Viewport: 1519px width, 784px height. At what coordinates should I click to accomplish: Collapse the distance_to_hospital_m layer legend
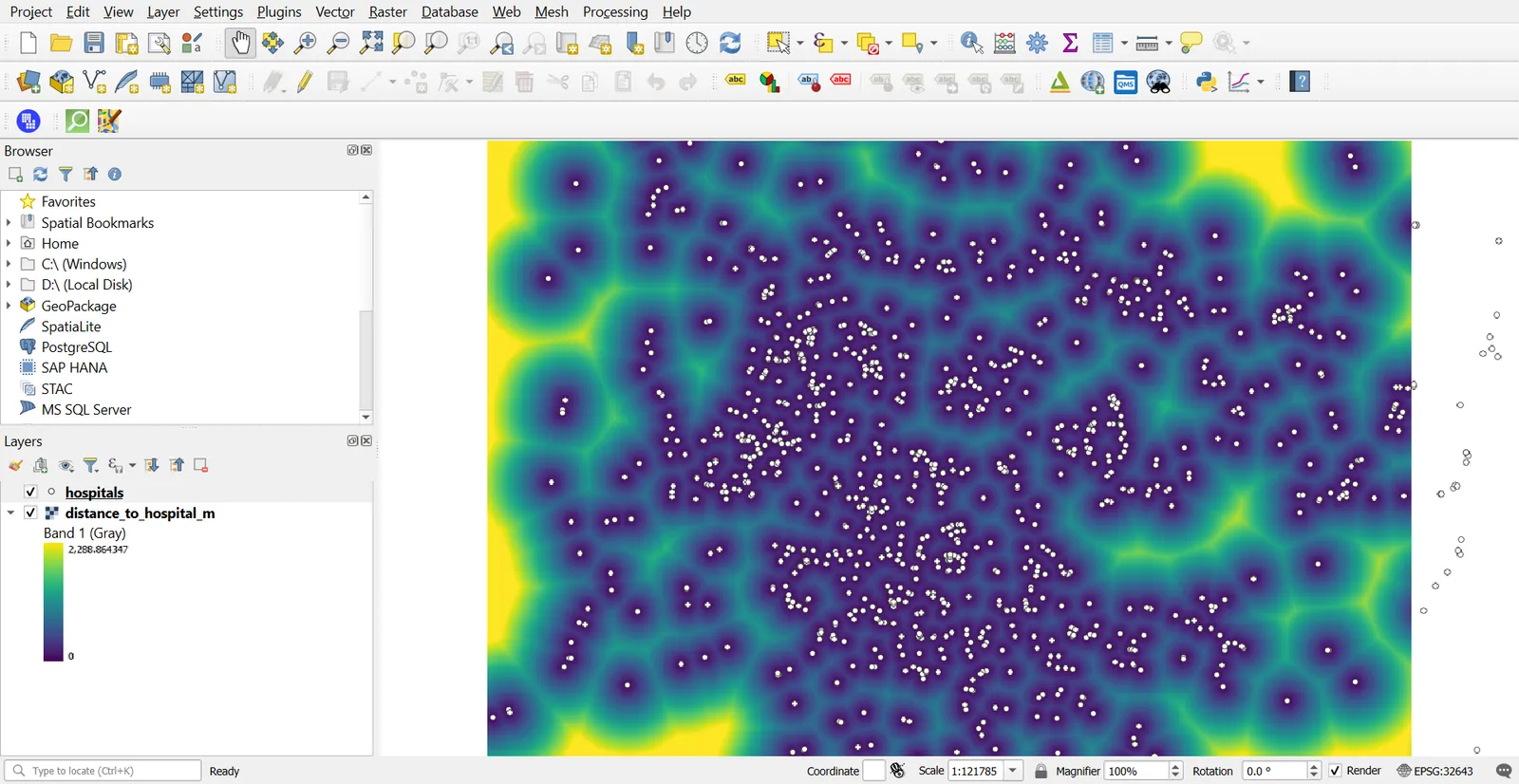pyautogui.click(x=10, y=513)
